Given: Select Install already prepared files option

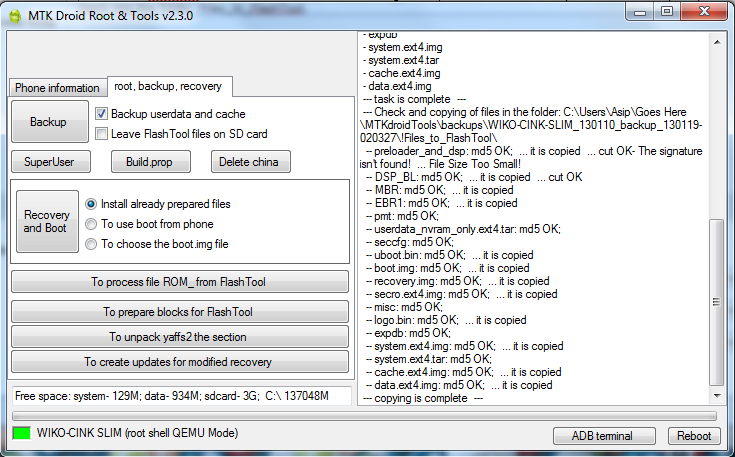Looking at the screenshot, I should tap(91, 204).
